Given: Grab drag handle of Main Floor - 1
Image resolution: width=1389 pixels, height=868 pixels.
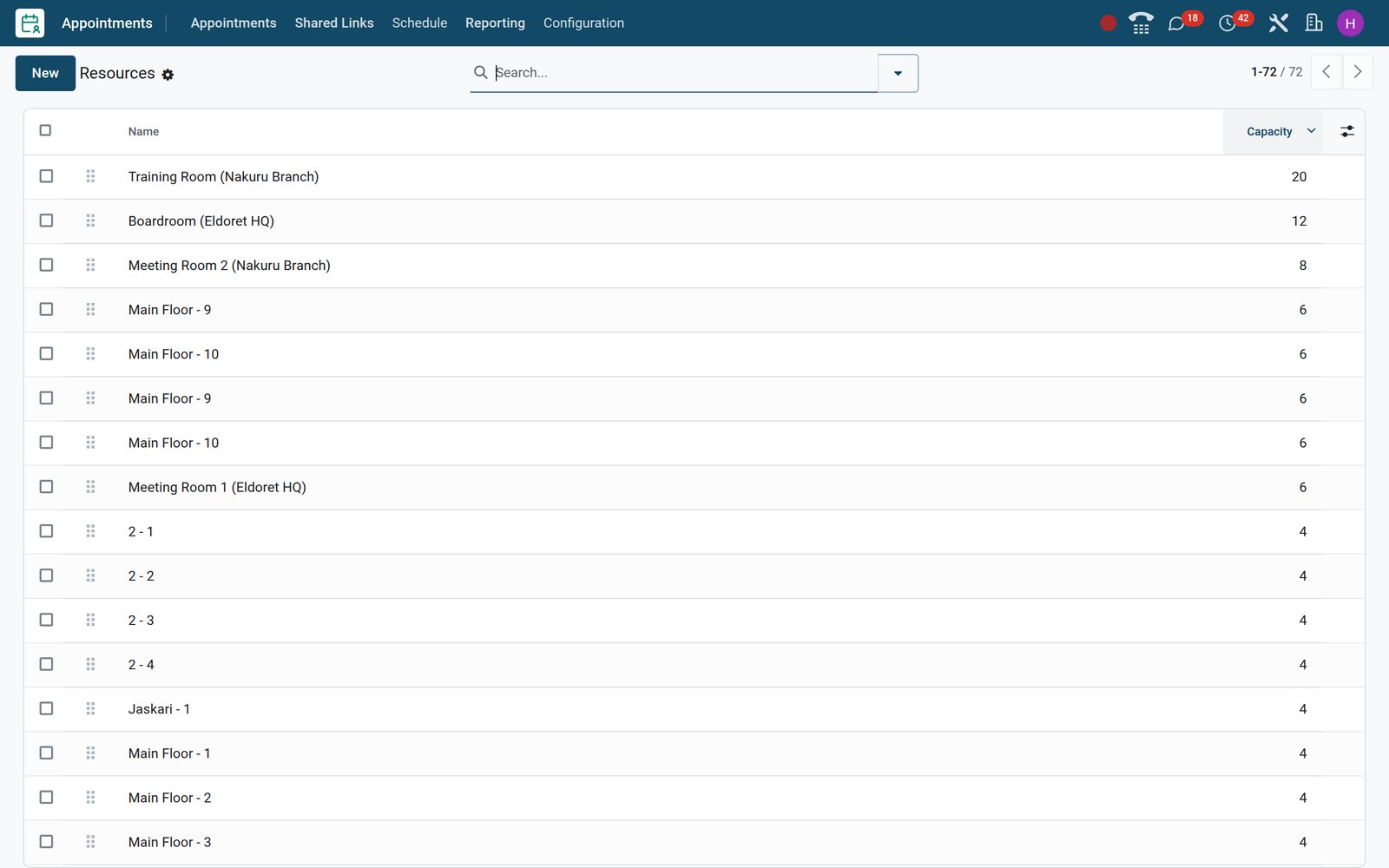Looking at the screenshot, I should (90, 753).
